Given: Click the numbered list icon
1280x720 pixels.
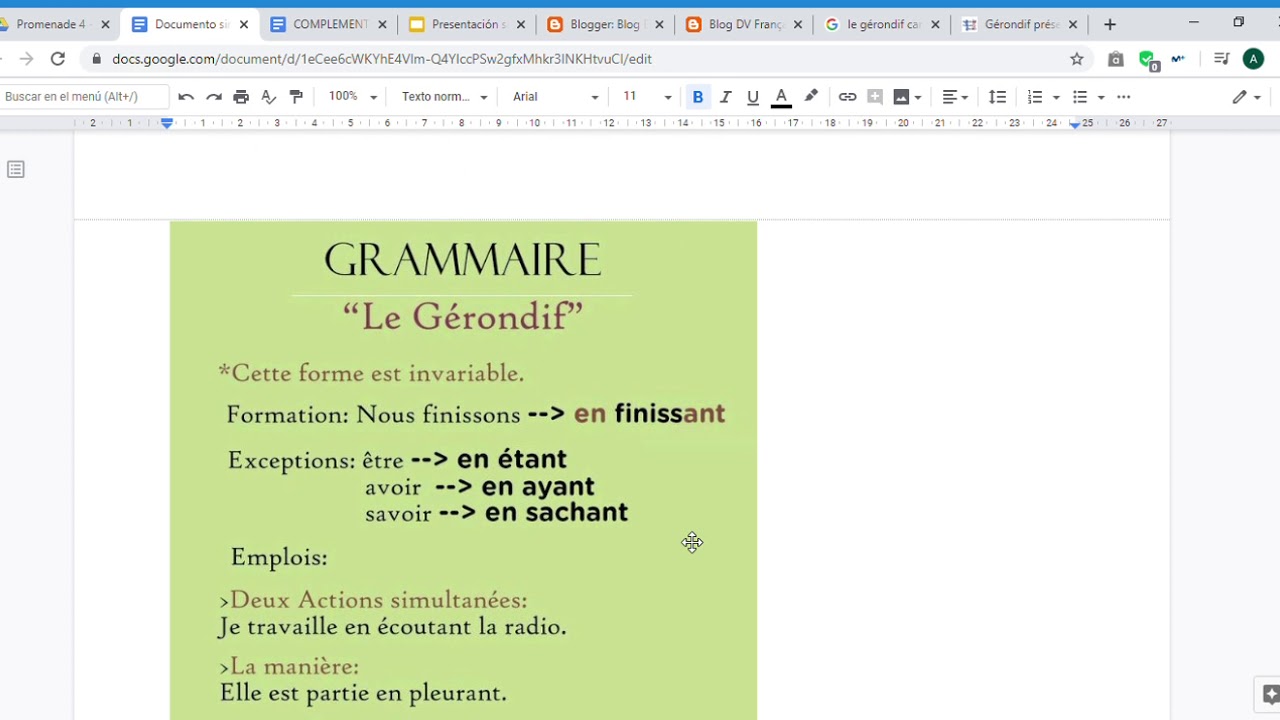Looking at the screenshot, I should pos(1035,97).
